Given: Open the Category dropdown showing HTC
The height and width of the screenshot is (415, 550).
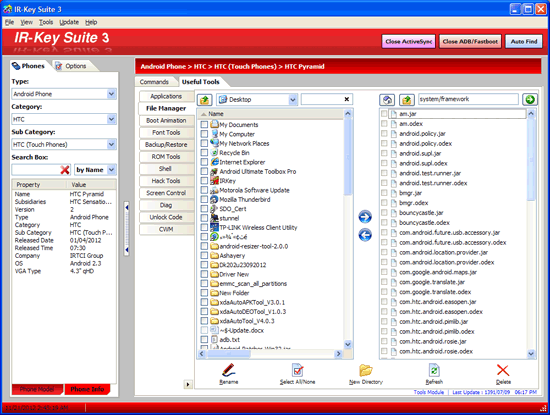Looking at the screenshot, I should (x=111, y=119).
